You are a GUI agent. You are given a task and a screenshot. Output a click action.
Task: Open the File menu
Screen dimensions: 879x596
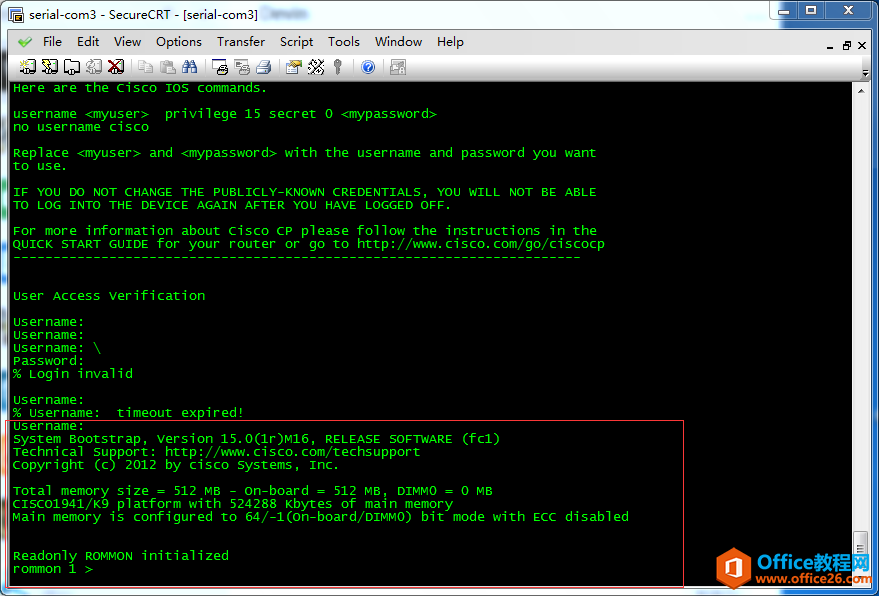point(52,42)
